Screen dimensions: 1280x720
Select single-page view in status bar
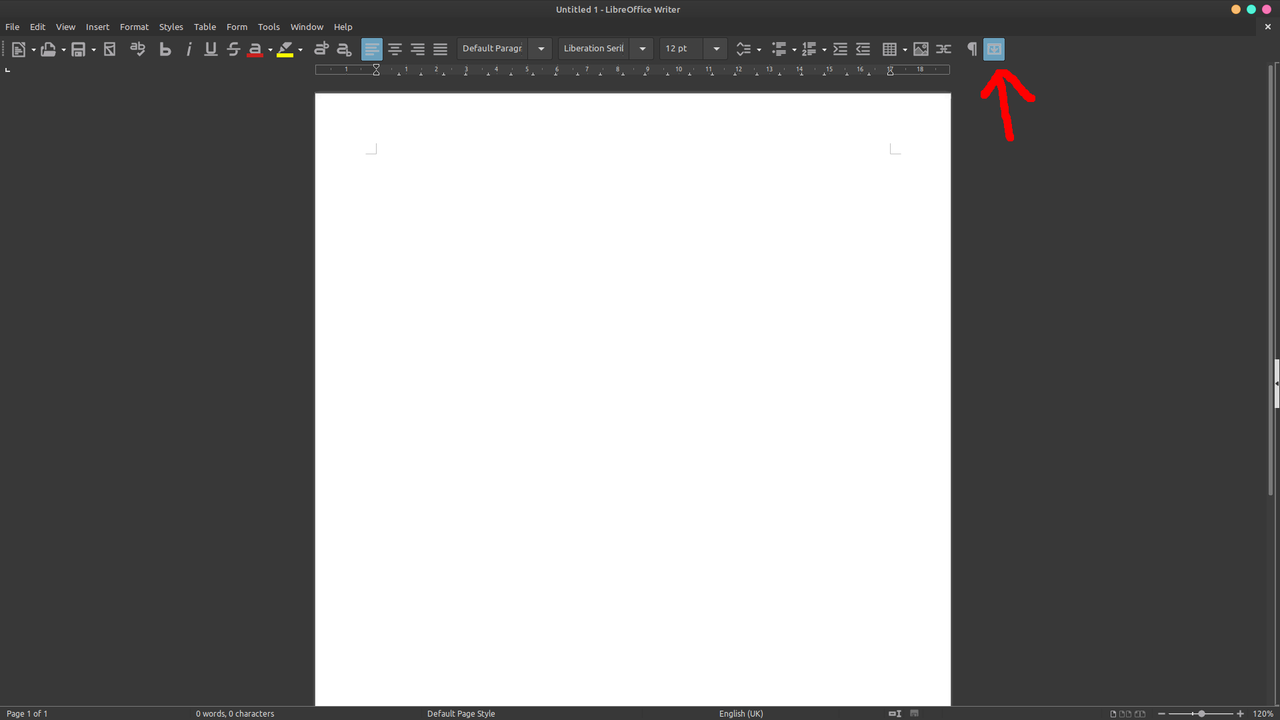coord(1114,714)
